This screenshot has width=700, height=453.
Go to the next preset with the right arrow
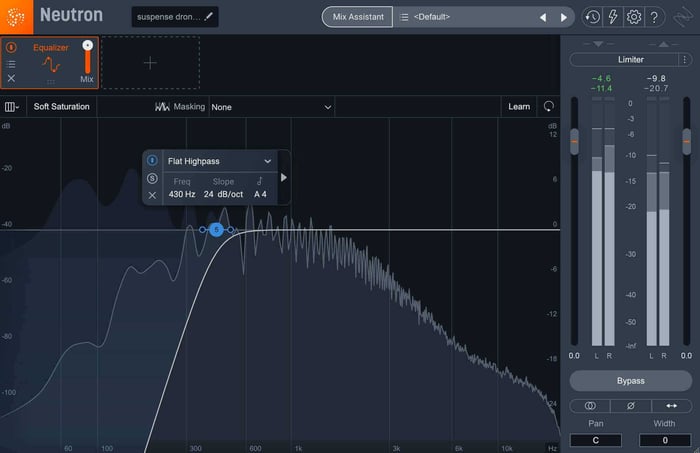[563, 17]
